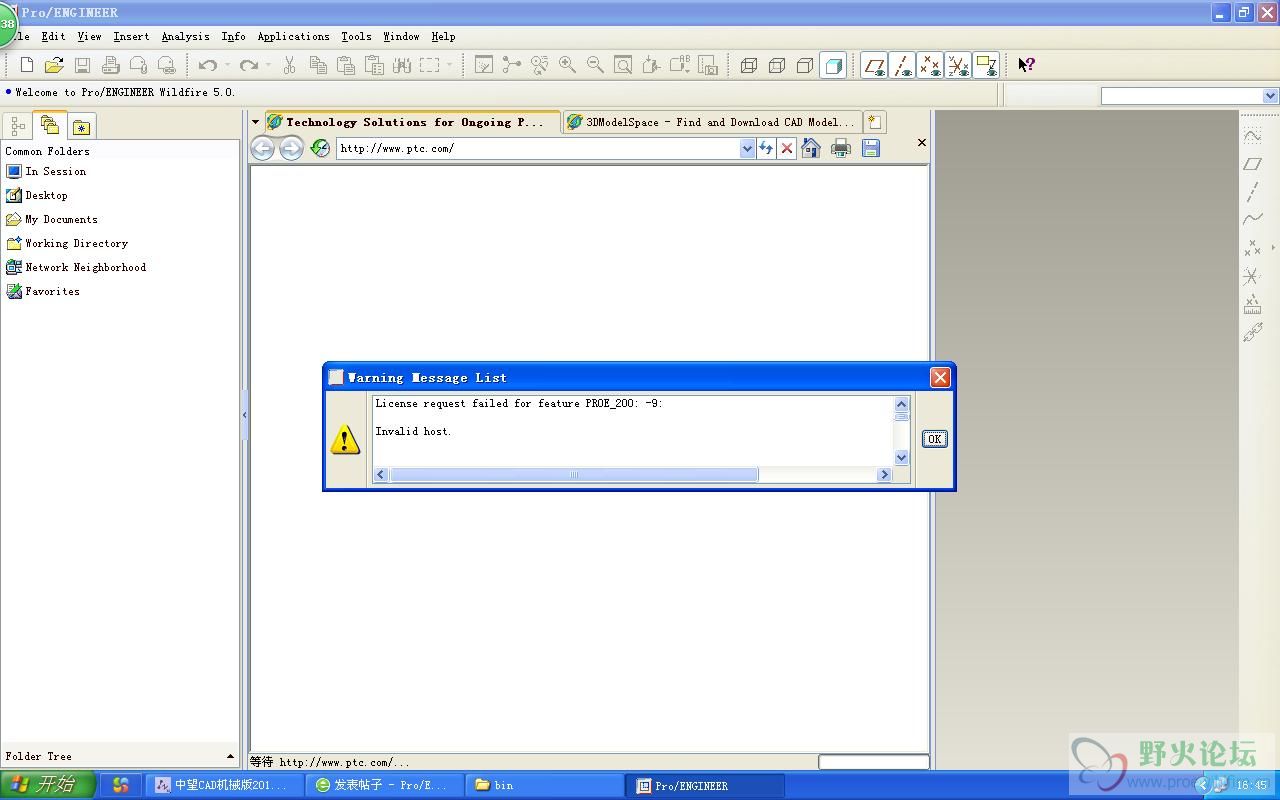
Task: Open the Windows Start button
Action: (x=48, y=785)
